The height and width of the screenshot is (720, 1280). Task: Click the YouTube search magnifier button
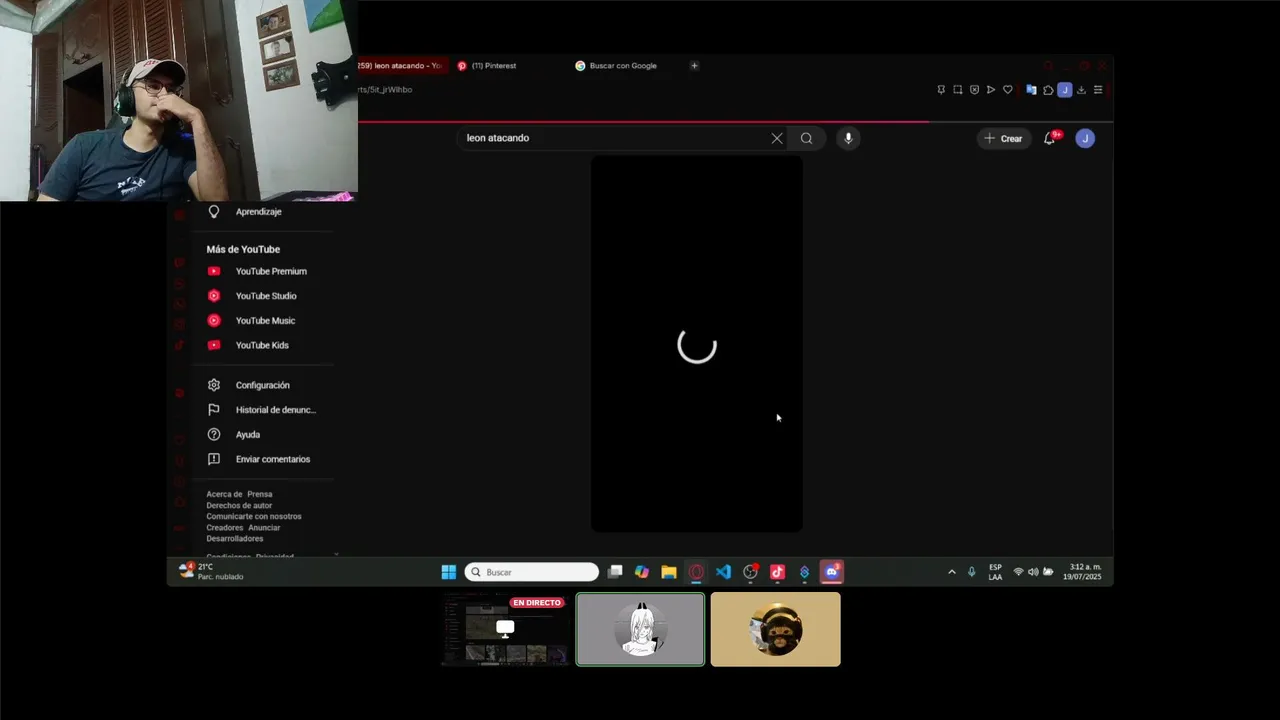click(x=806, y=138)
